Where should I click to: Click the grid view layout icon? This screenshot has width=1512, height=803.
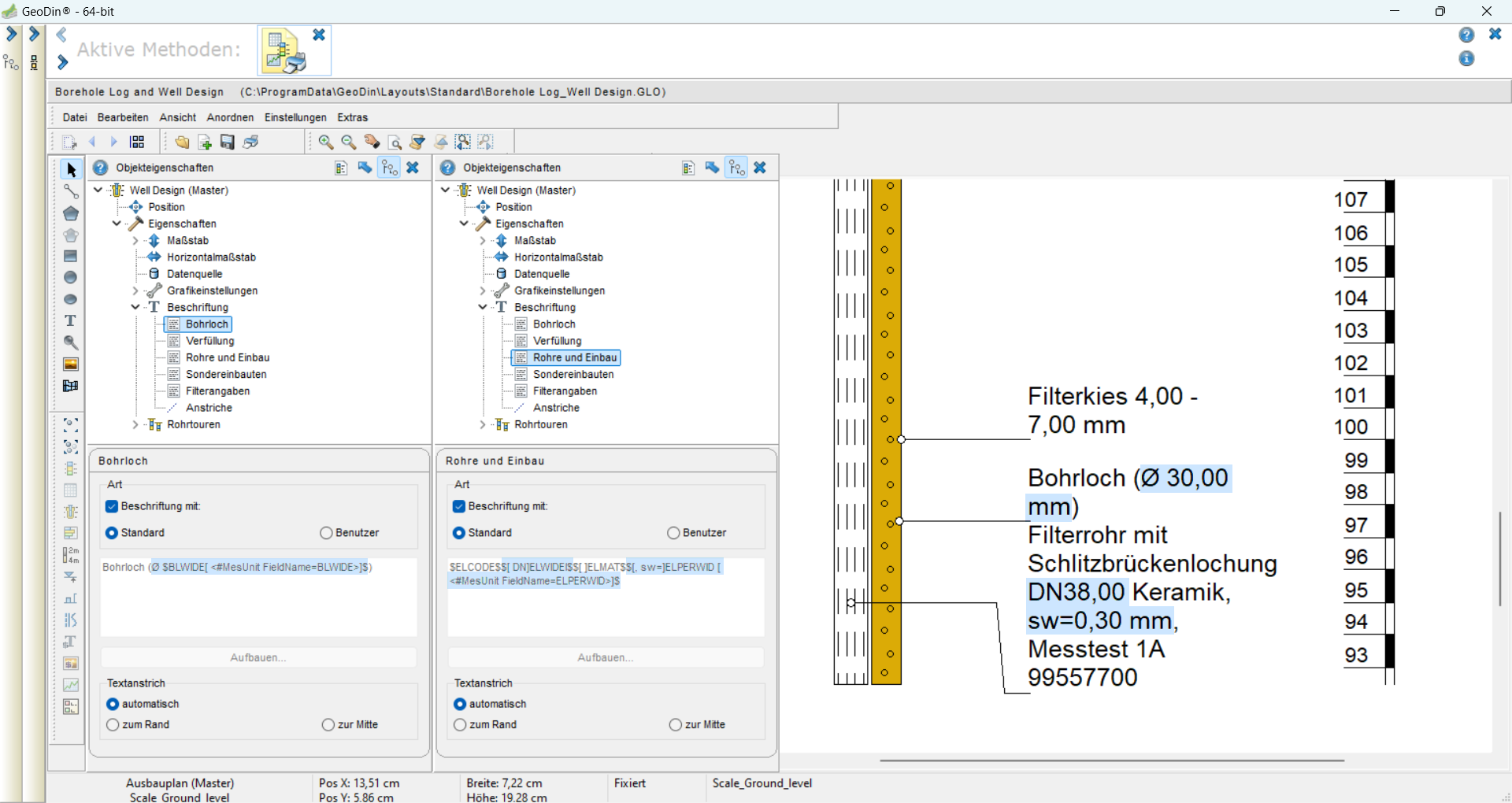tap(137, 142)
